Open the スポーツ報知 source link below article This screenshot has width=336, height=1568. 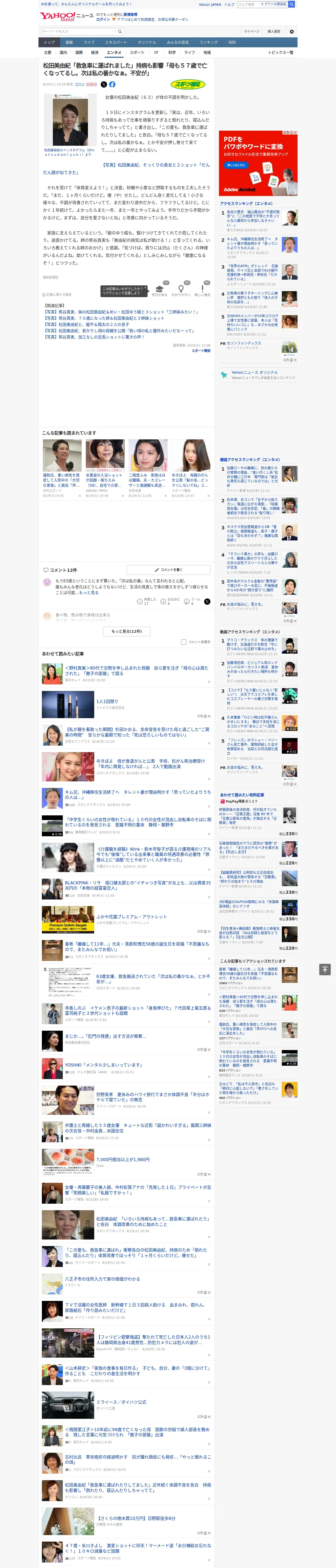pyautogui.click(x=201, y=351)
